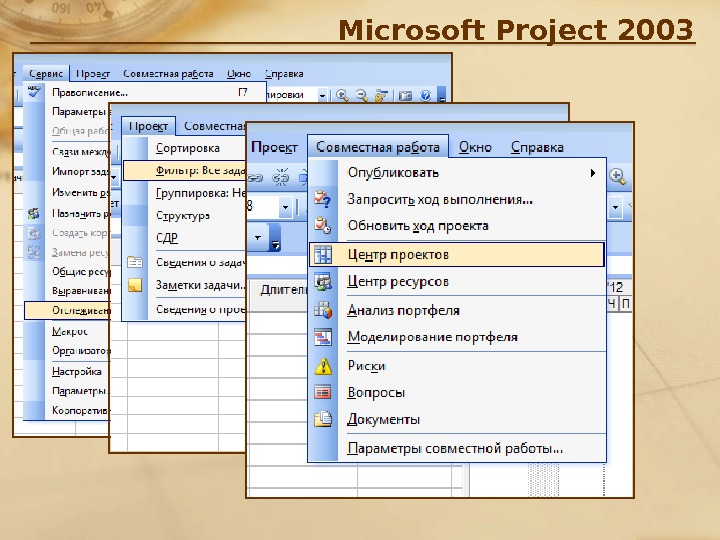Viewport: 720px width, 540px height.
Task: Click the request progress icon with question mark
Action: pyautogui.click(x=322, y=199)
